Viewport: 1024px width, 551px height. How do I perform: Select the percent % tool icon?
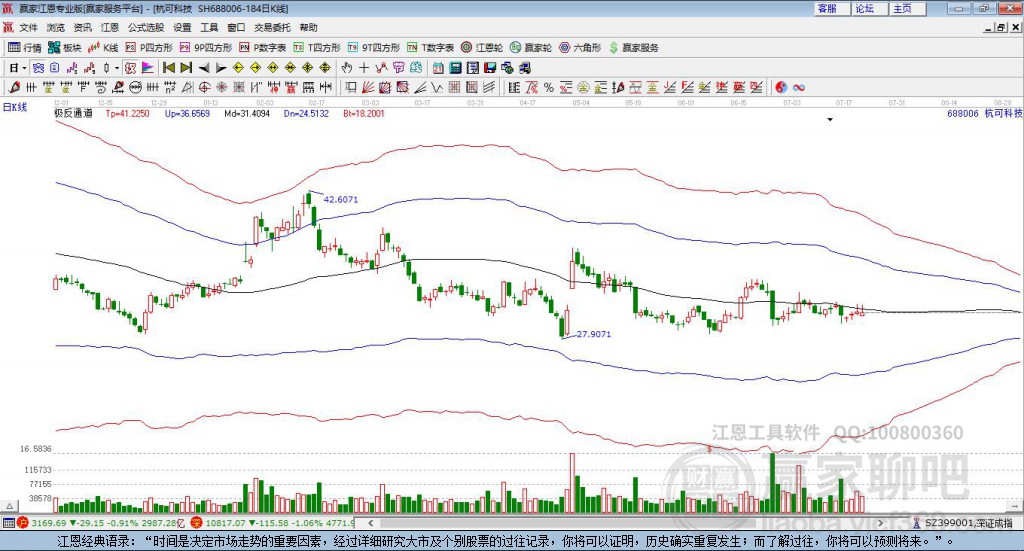[x=549, y=87]
